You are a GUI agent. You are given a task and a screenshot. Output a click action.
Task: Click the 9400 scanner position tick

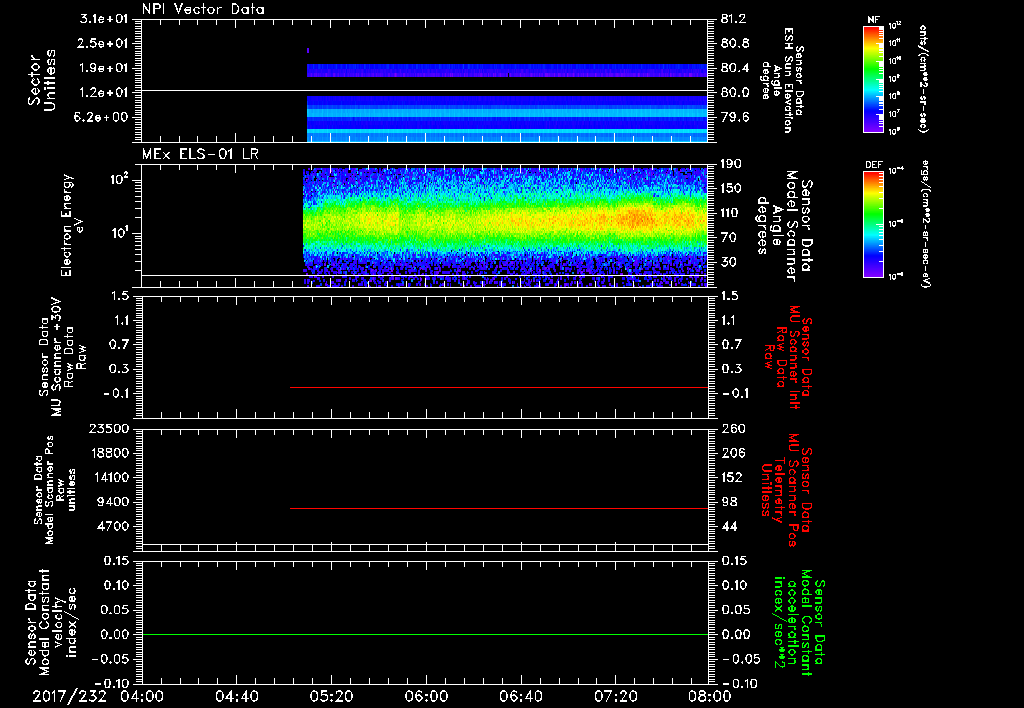coord(112,502)
